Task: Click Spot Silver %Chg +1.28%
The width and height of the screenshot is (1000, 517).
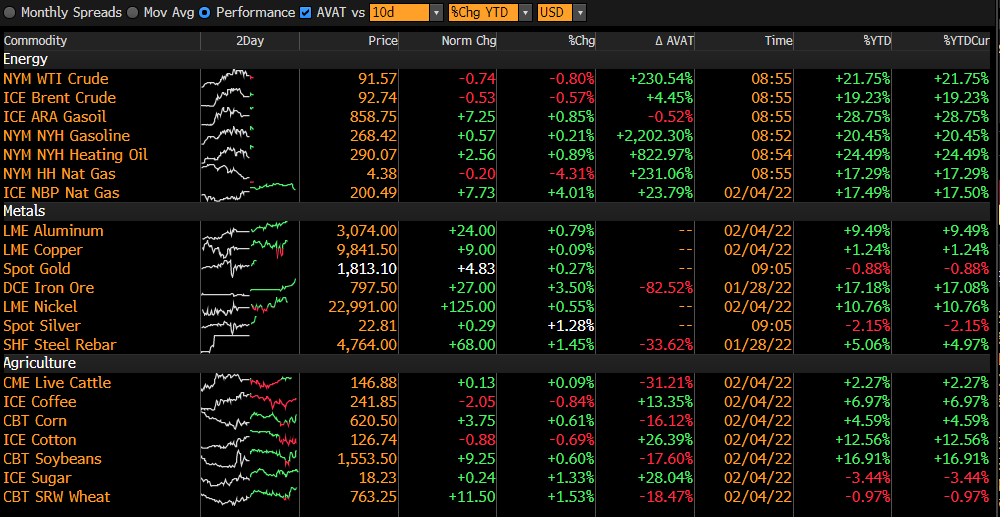Action: pos(571,326)
